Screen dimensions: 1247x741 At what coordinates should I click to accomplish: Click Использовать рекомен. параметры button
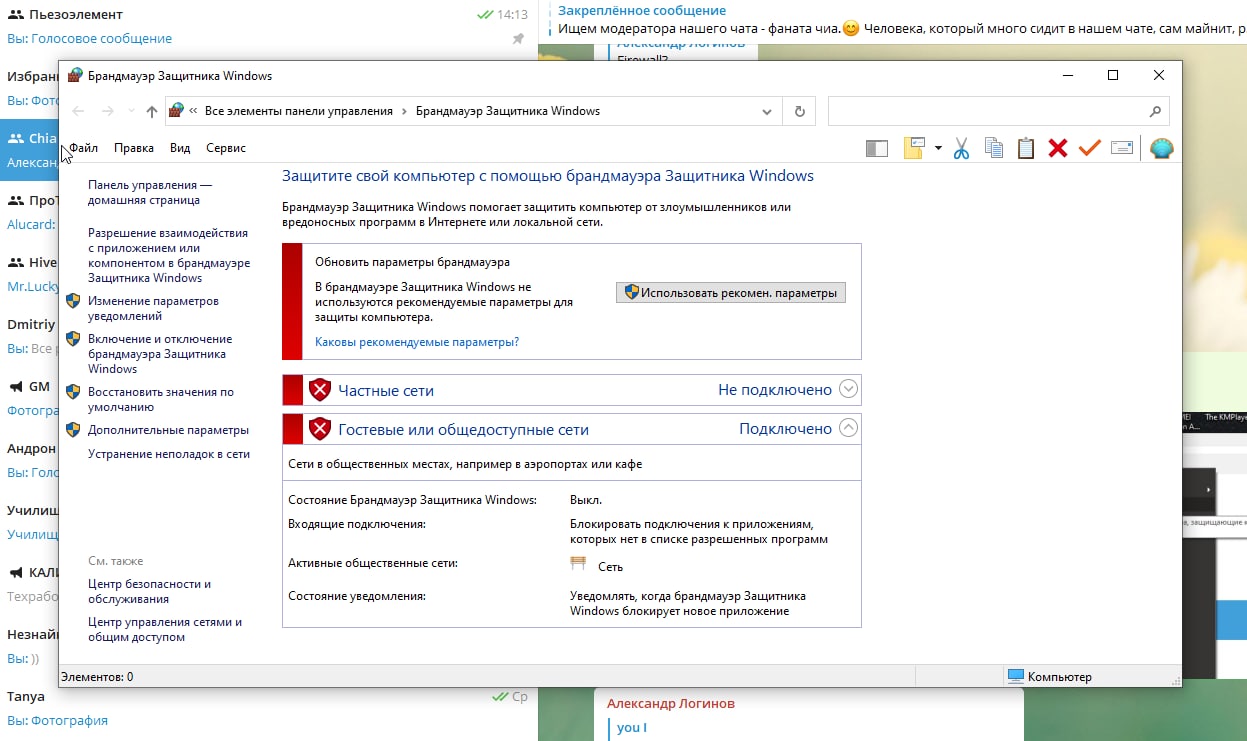[x=731, y=292]
